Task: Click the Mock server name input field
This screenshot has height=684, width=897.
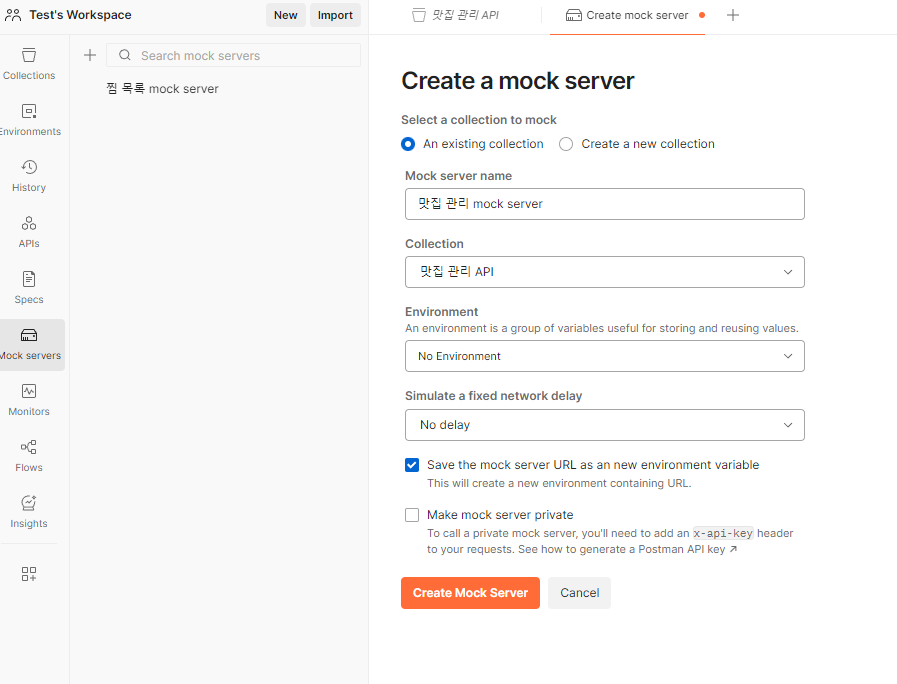Action: pyautogui.click(x=605, y=204)
